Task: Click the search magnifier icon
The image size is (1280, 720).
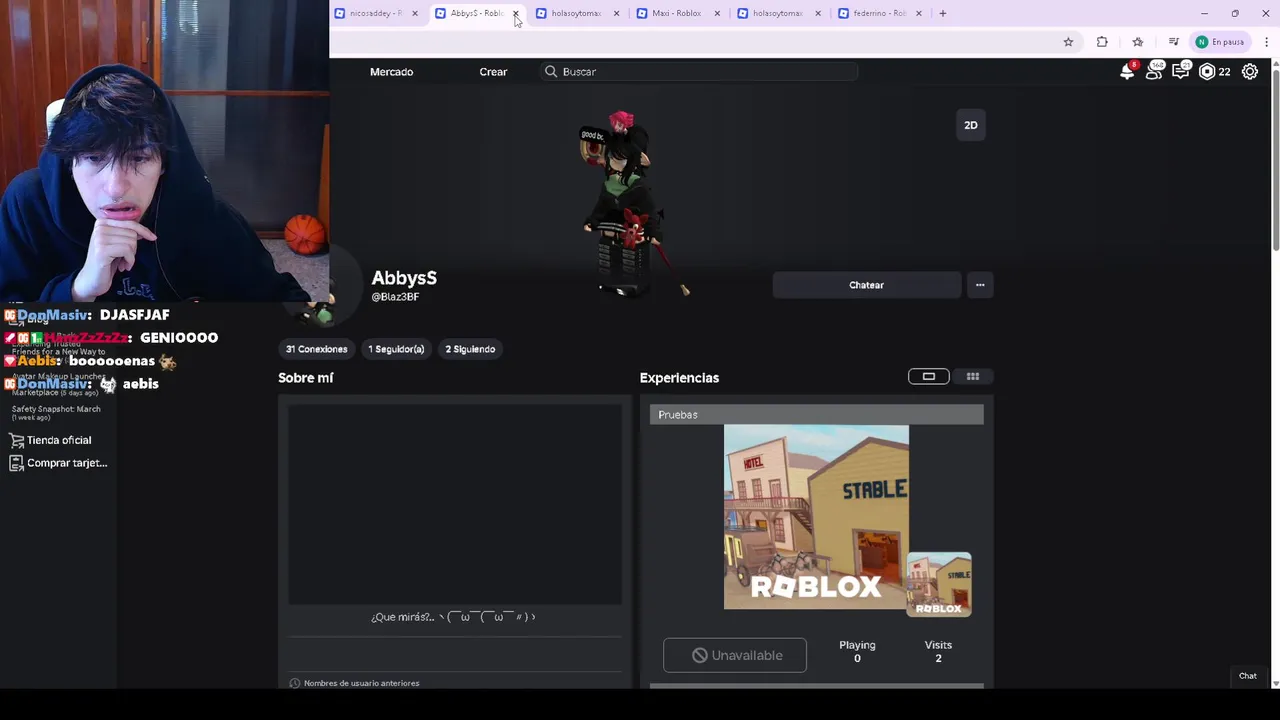Action: 551,72
